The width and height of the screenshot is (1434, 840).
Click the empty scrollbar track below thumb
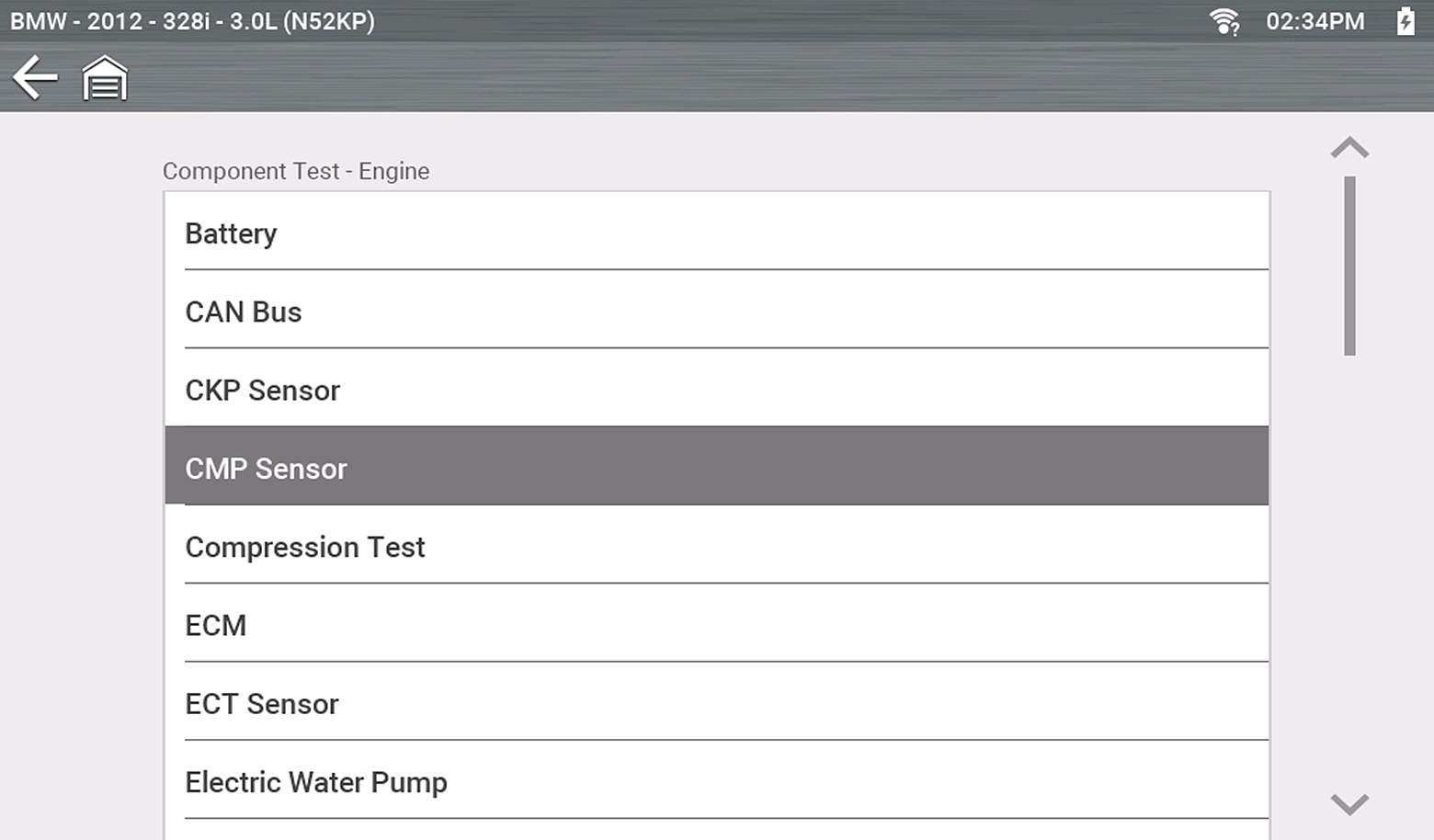1349,570
